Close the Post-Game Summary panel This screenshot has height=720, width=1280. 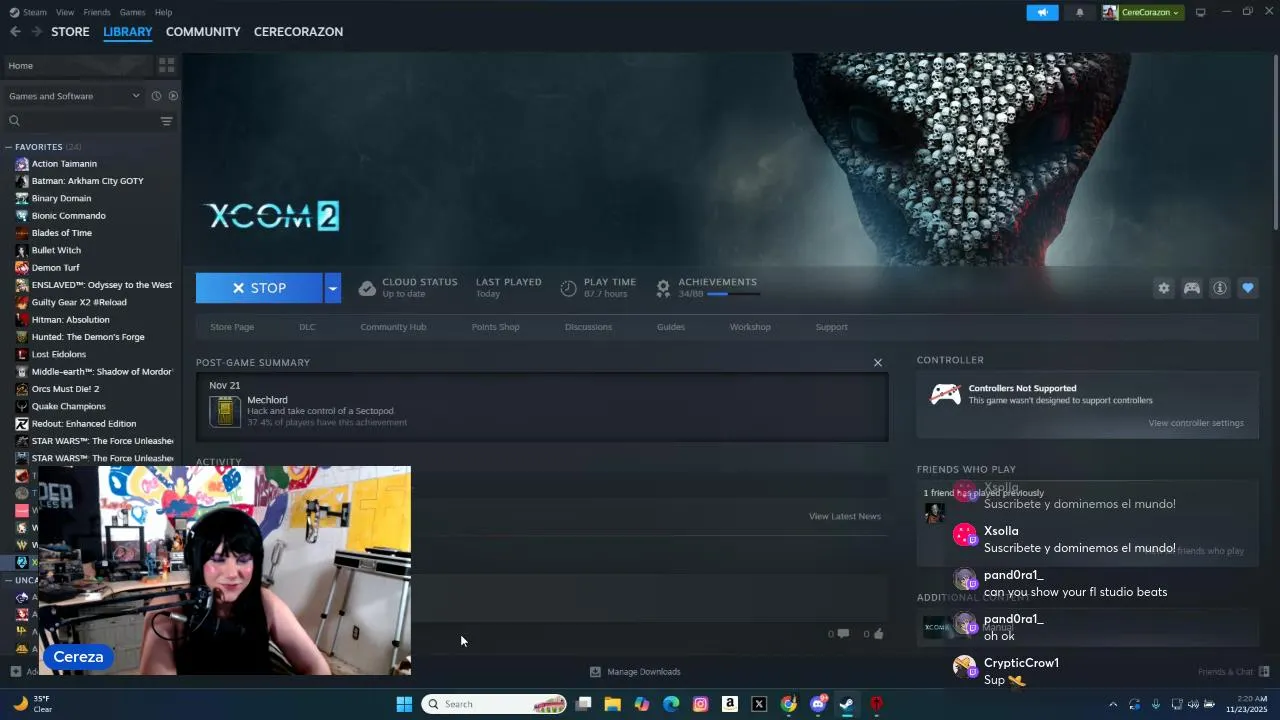(x=878, y=363)
